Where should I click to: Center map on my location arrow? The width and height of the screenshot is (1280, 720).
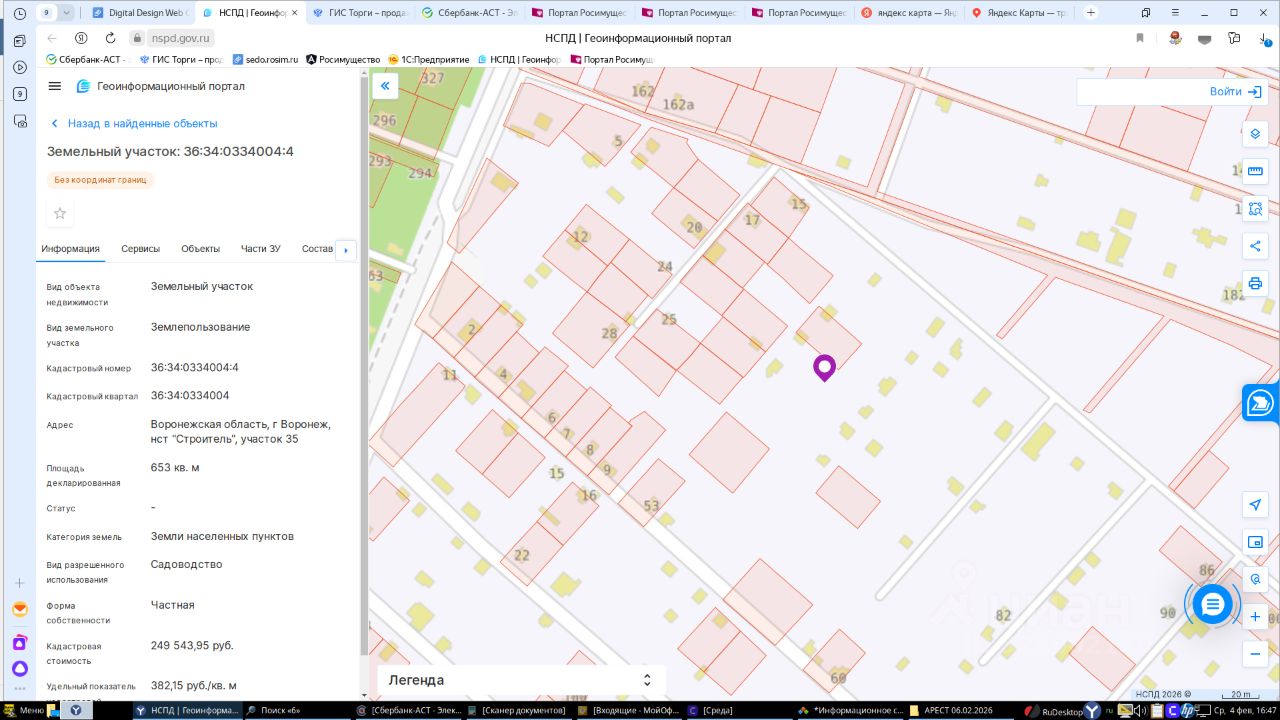pyautogui.click(x=1255, y=505)
